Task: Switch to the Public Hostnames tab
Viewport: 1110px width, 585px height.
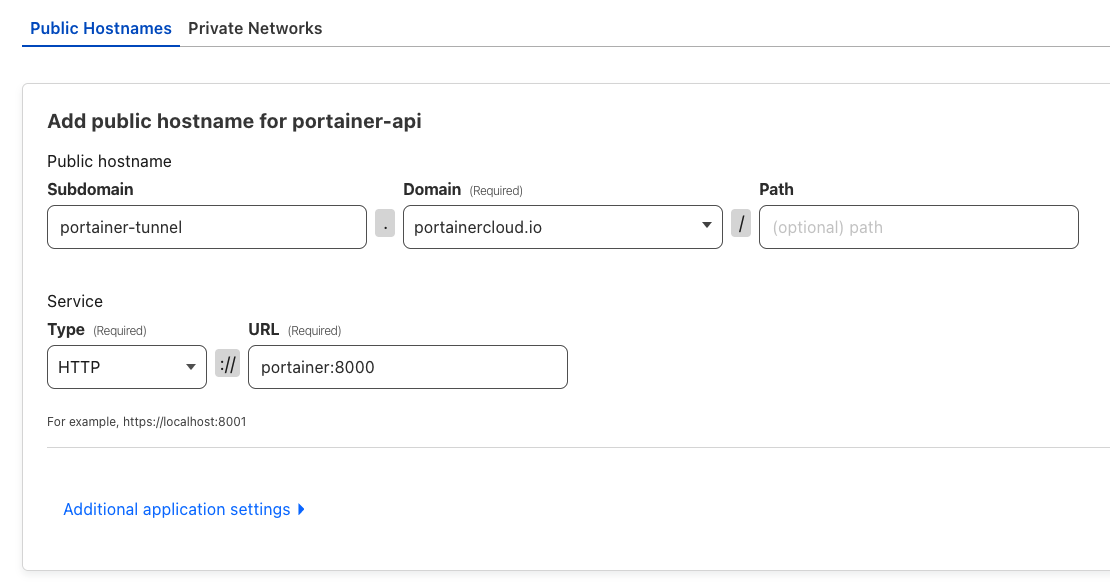Action: (x=101, y=28)
